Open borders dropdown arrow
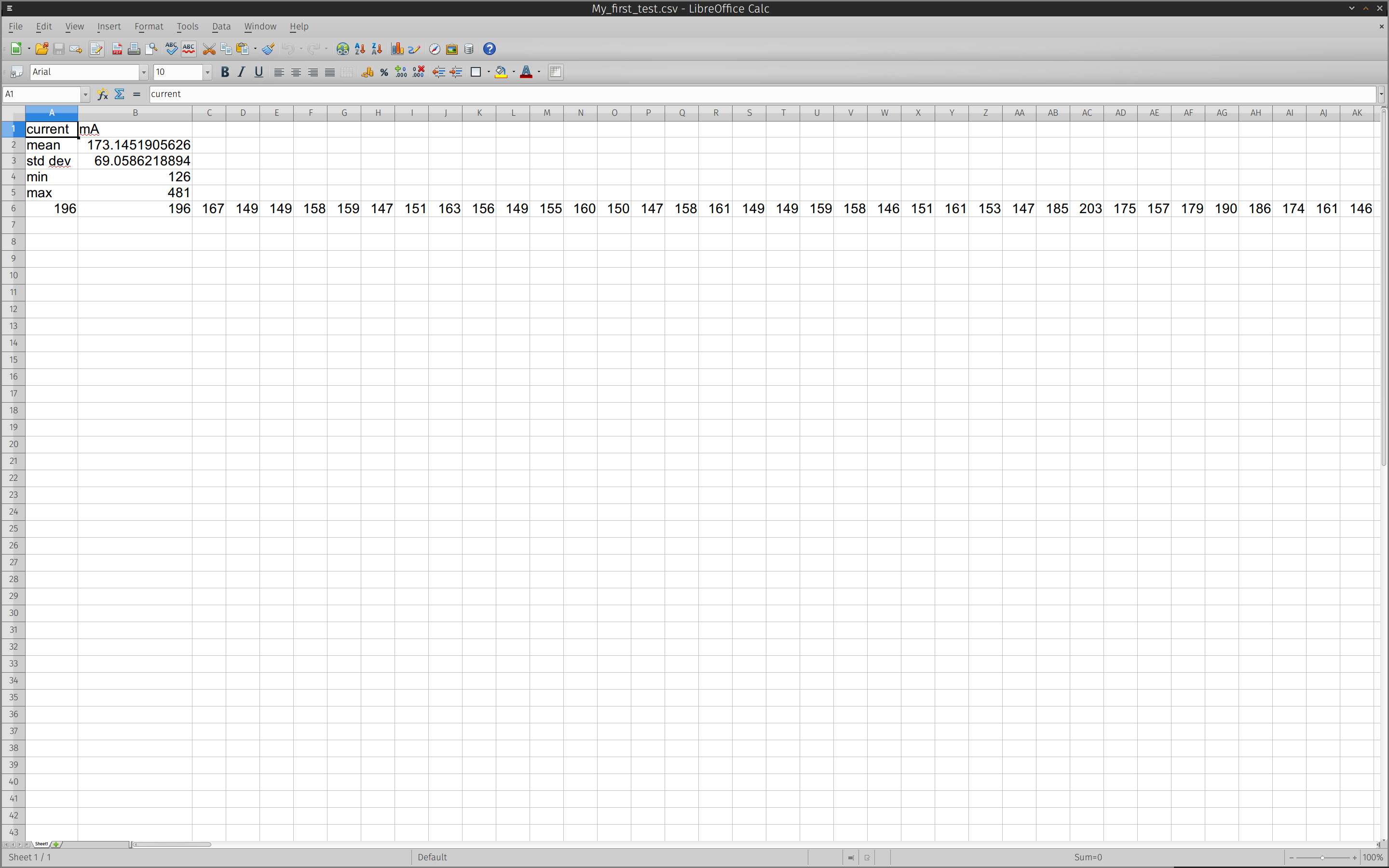Screen dimensions: 1389x868 click(489, 72)
